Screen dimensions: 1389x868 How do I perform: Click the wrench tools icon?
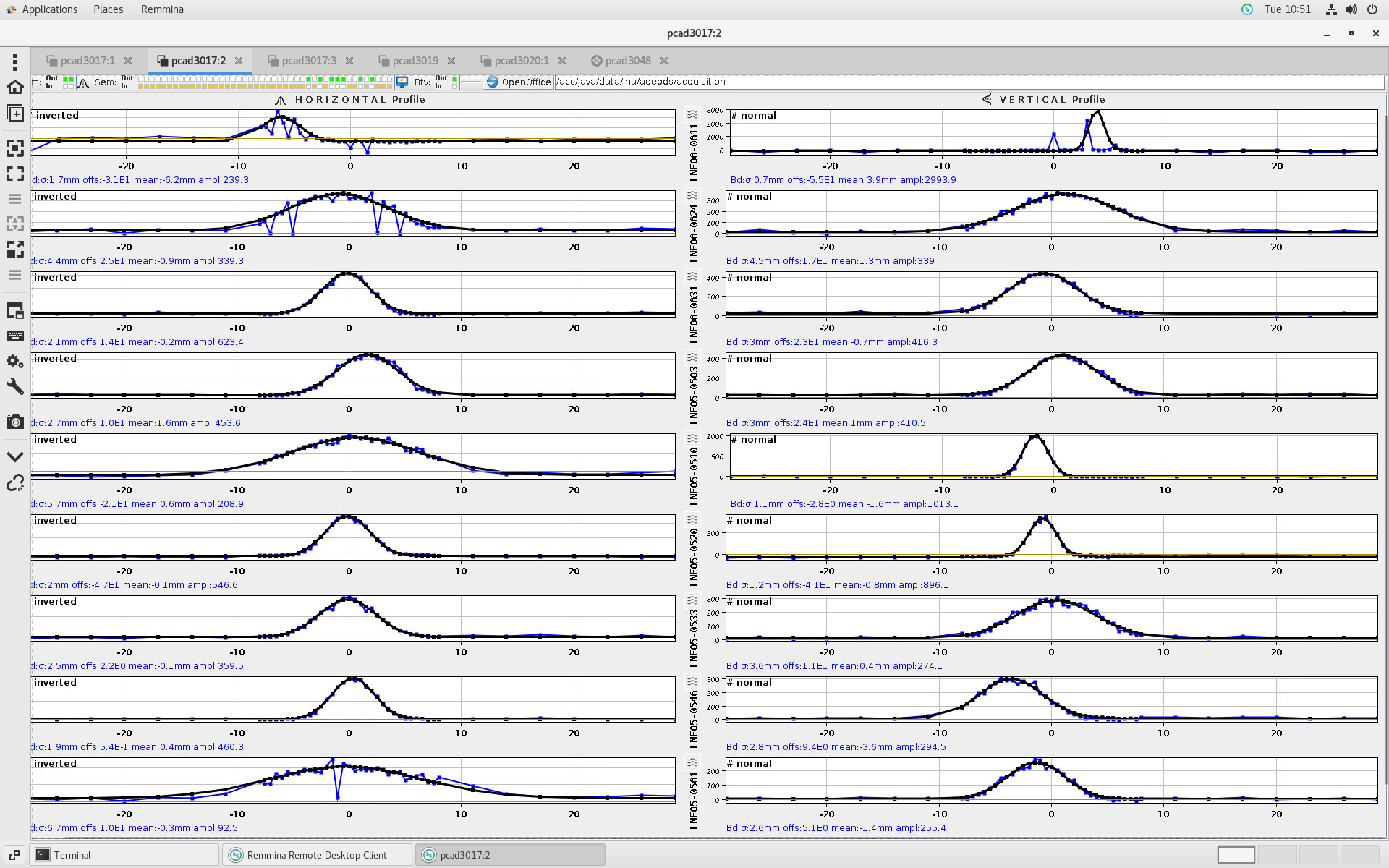[14, 386]
